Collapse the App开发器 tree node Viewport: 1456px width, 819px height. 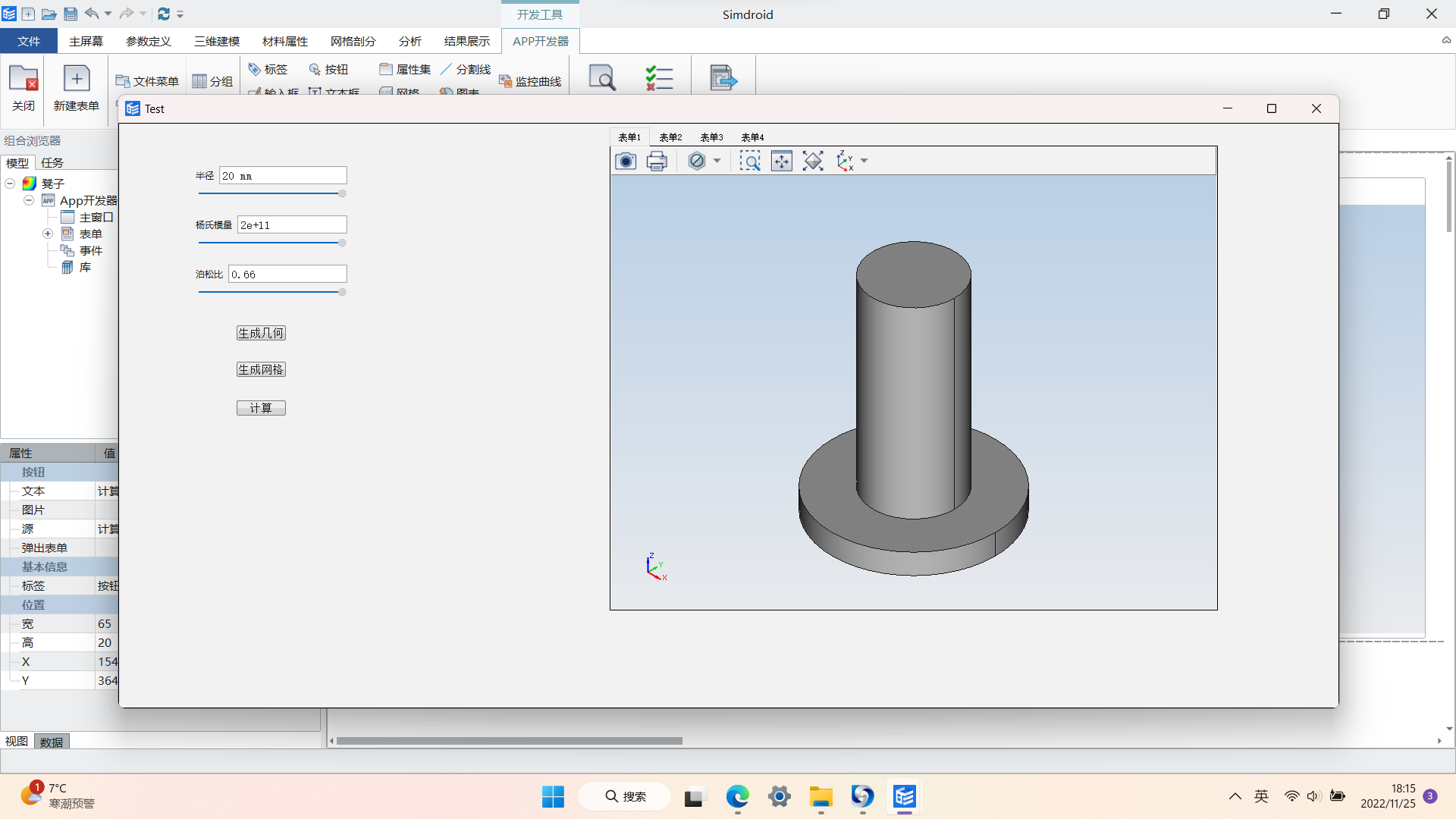click(28, 200)
